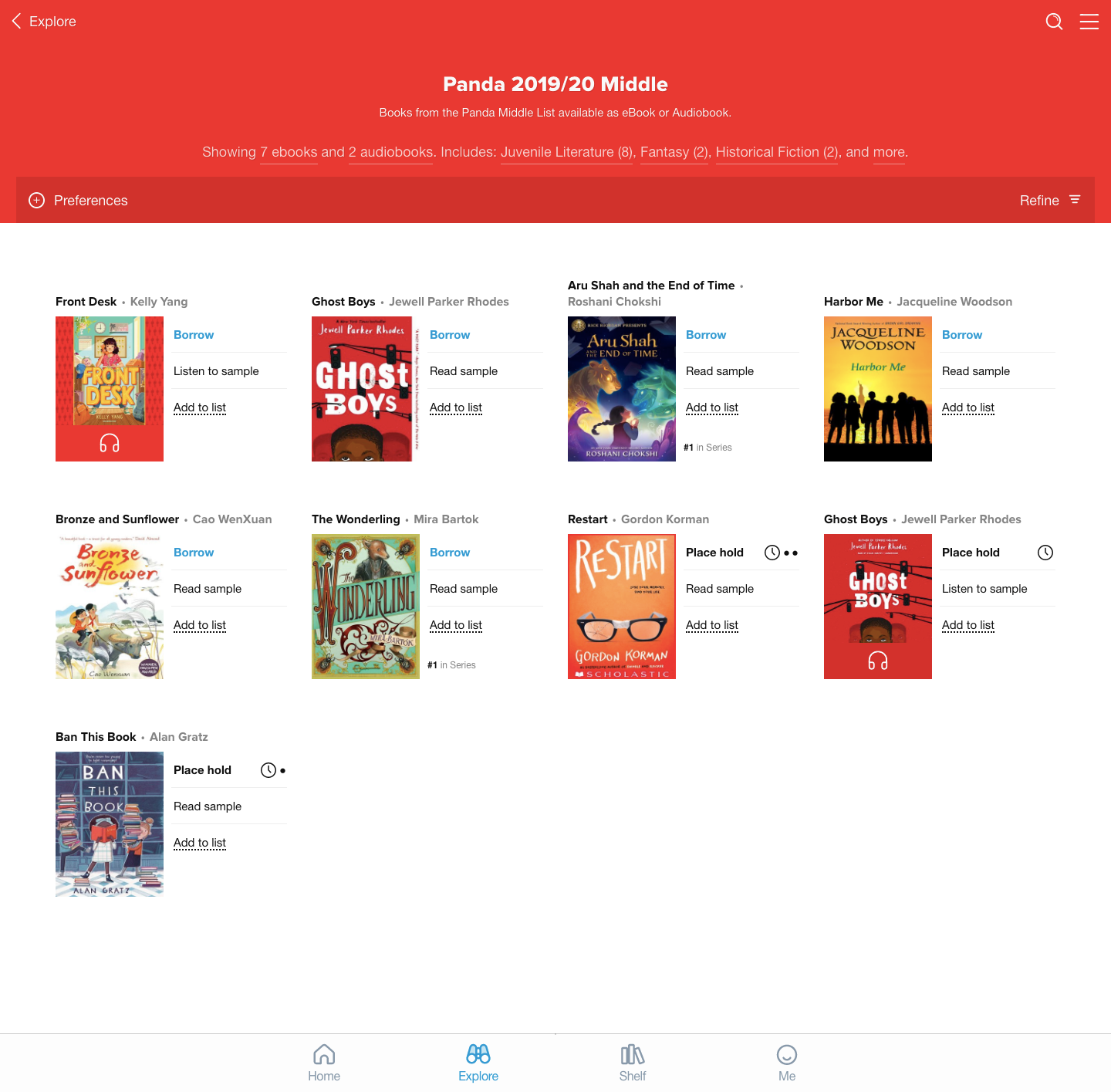Image resolution: width=1111 pixels, height=1092 pixels.
Task: Add Harbor Me to a list
Action: 968,407
